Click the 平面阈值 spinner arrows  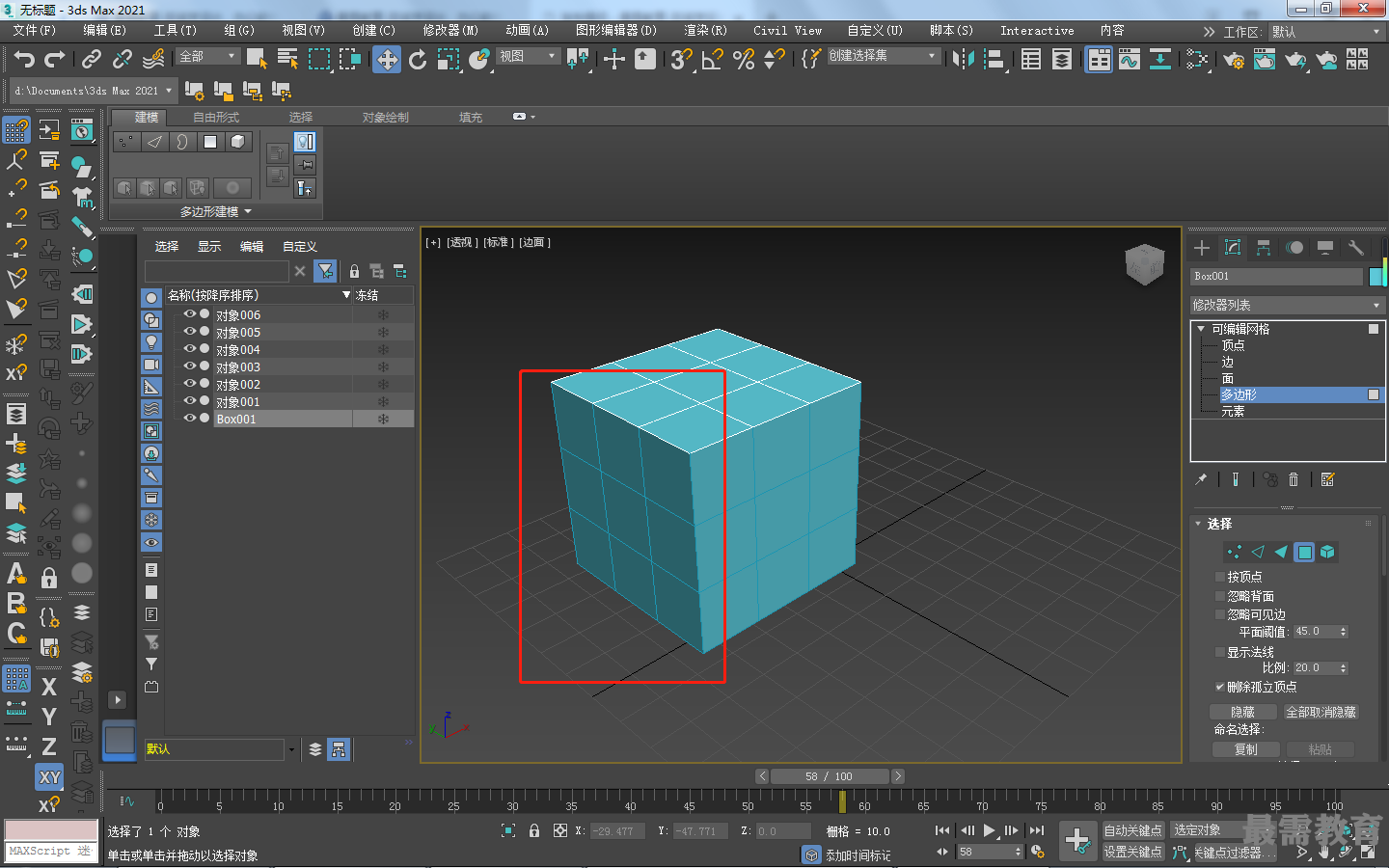click(x=1344, y=632)
